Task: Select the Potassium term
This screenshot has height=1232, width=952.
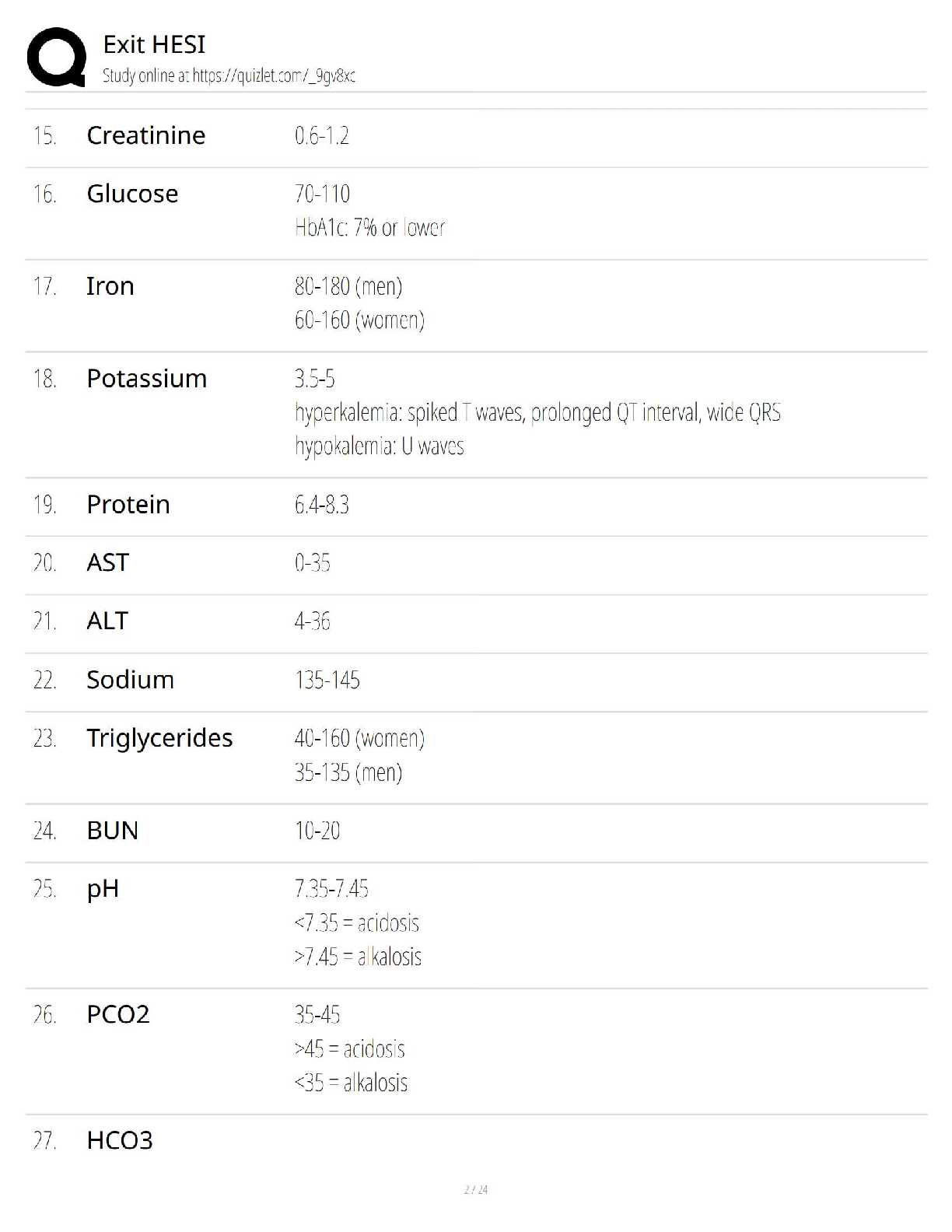Action: pyautogui.click(x=147, y=379)
